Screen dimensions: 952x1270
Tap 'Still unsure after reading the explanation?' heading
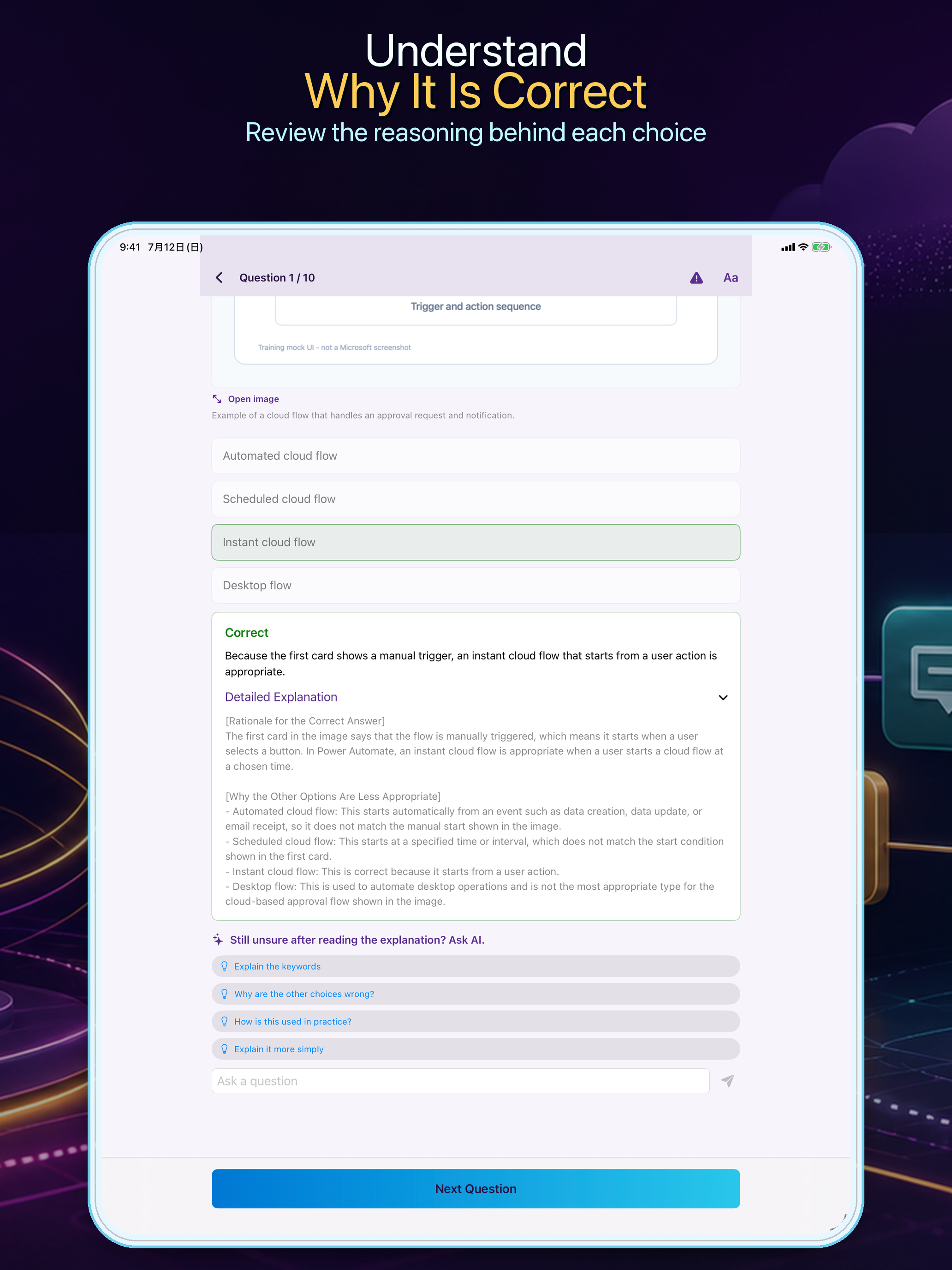point(357,940)
